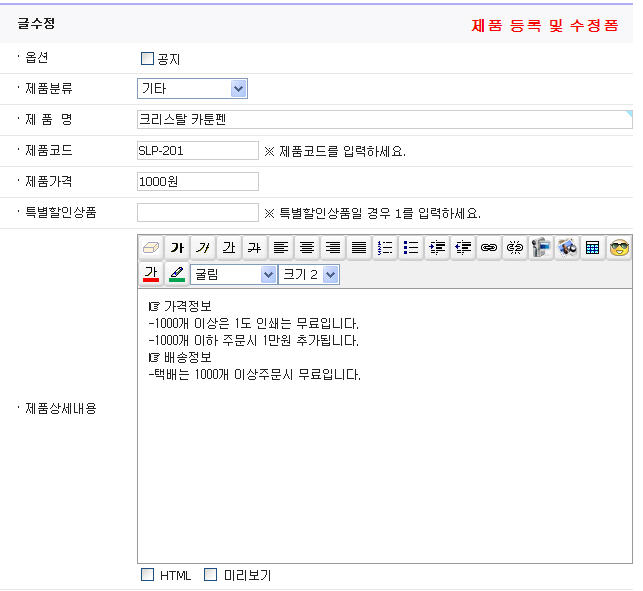Click the bulleted list button
This screenshot has width=643, height=591.
click(x=411, y=248)
